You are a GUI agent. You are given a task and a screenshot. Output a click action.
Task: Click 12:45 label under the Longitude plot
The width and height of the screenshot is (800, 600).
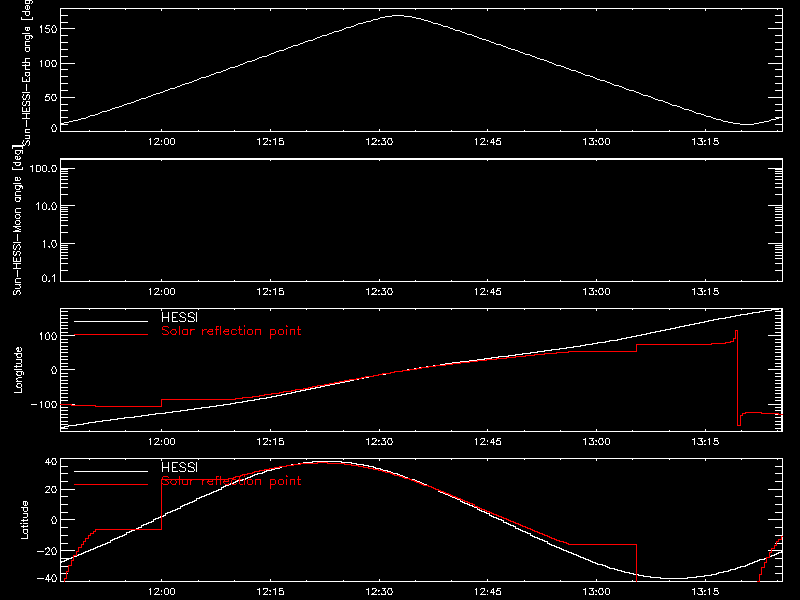click(488, 442)
